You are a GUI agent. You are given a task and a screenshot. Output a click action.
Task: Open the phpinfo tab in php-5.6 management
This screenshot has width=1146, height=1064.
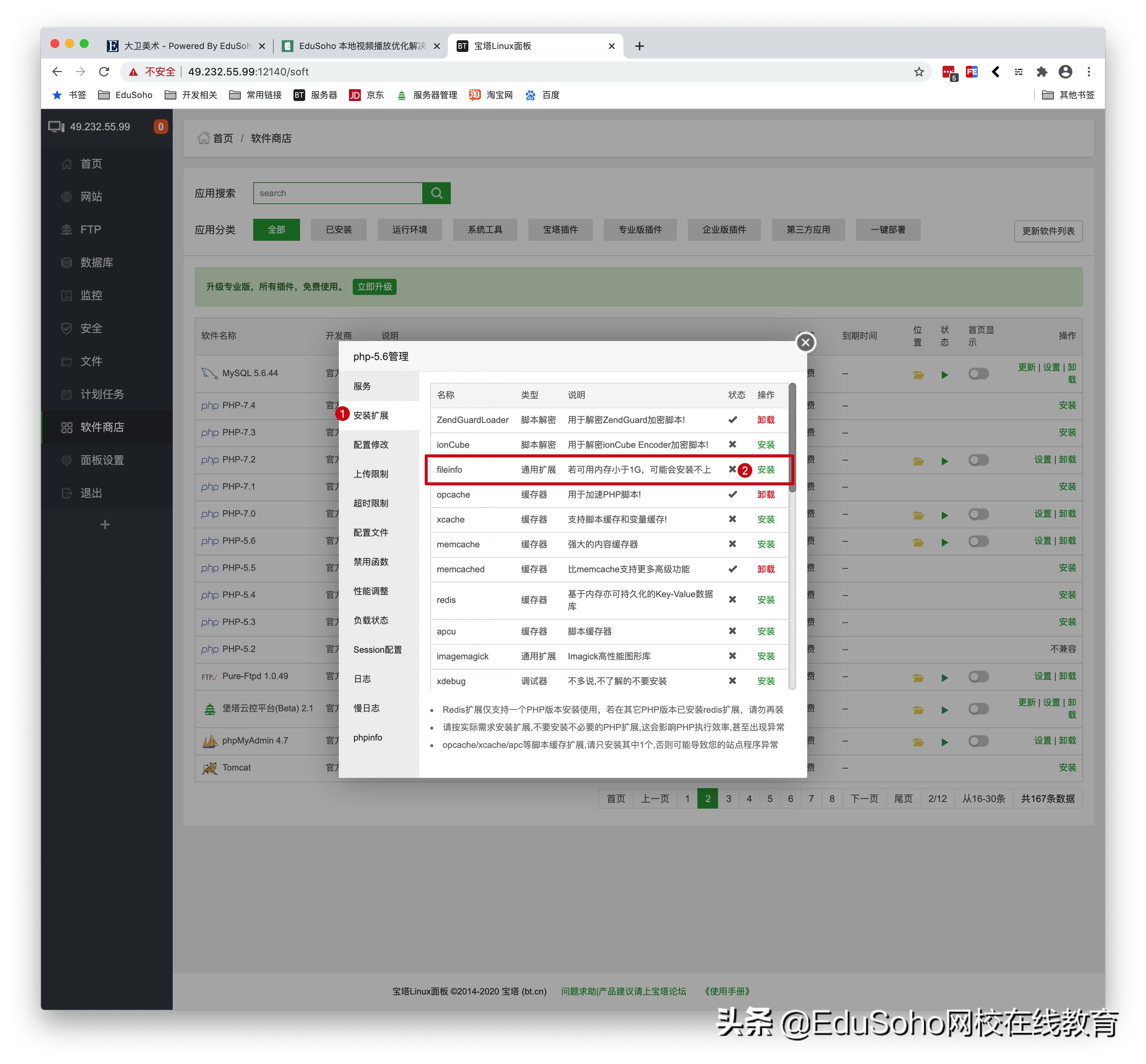tap(367, 738)
